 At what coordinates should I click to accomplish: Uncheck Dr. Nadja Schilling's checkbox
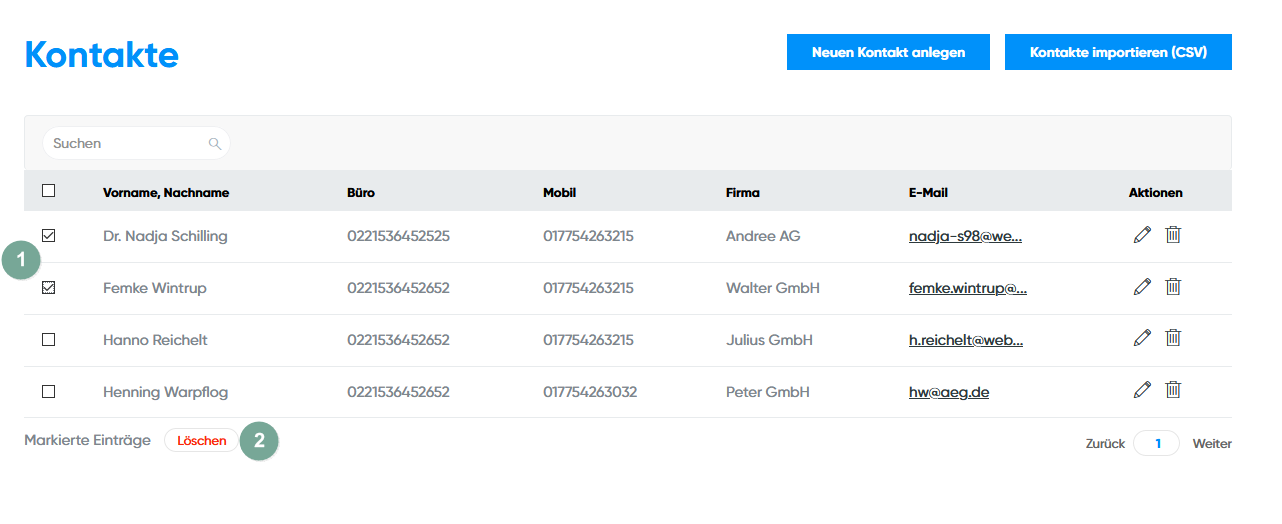(x=49, y=236)
